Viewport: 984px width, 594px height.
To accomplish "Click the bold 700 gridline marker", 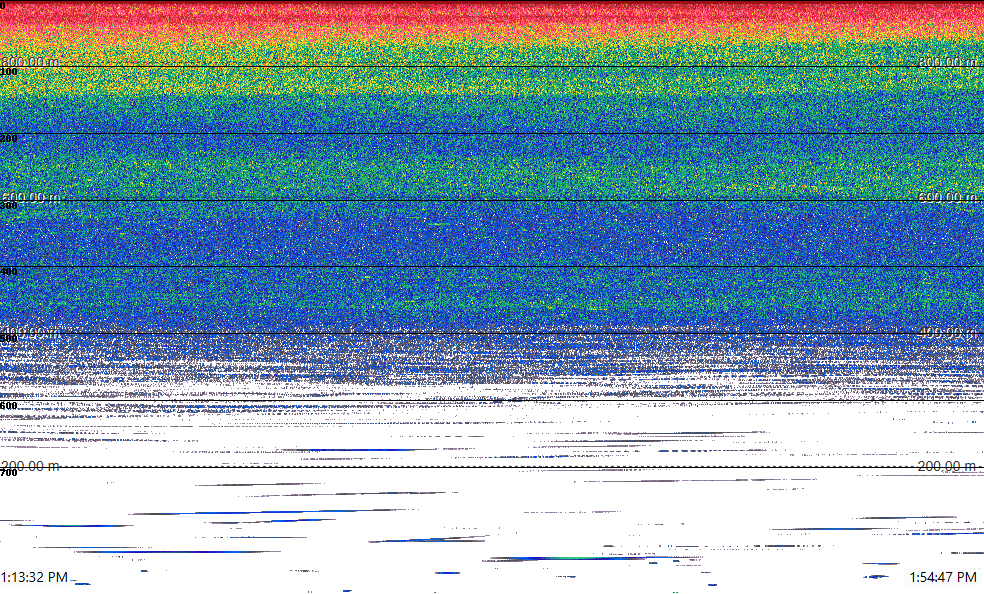I will (9, 473).
